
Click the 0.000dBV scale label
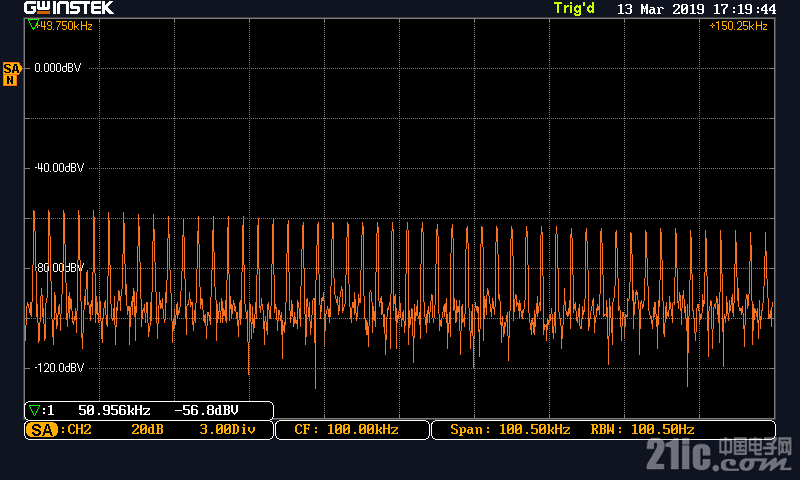coord(57,68)
